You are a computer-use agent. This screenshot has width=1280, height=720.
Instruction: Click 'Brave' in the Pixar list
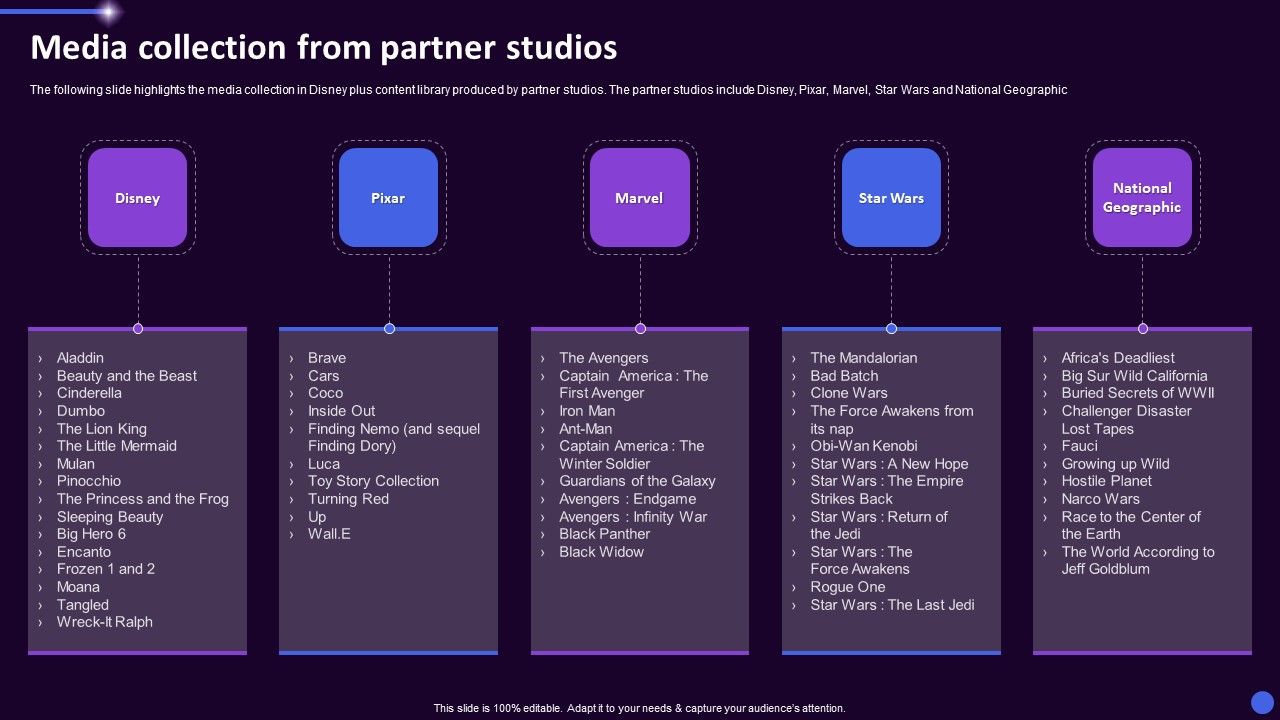point(327,358)
